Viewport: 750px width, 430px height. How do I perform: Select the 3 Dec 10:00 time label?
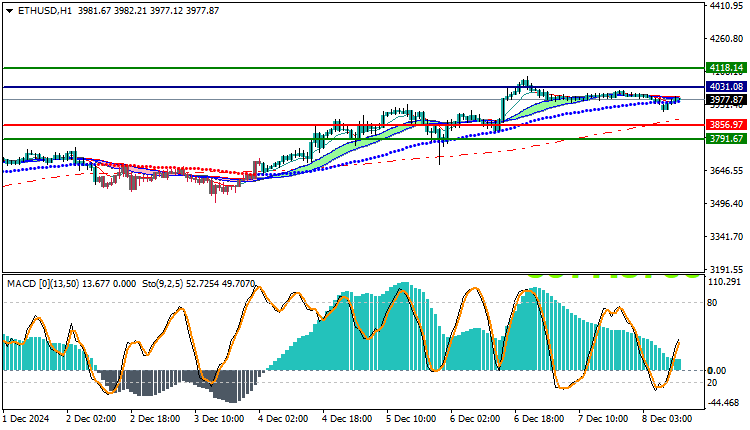220,419
